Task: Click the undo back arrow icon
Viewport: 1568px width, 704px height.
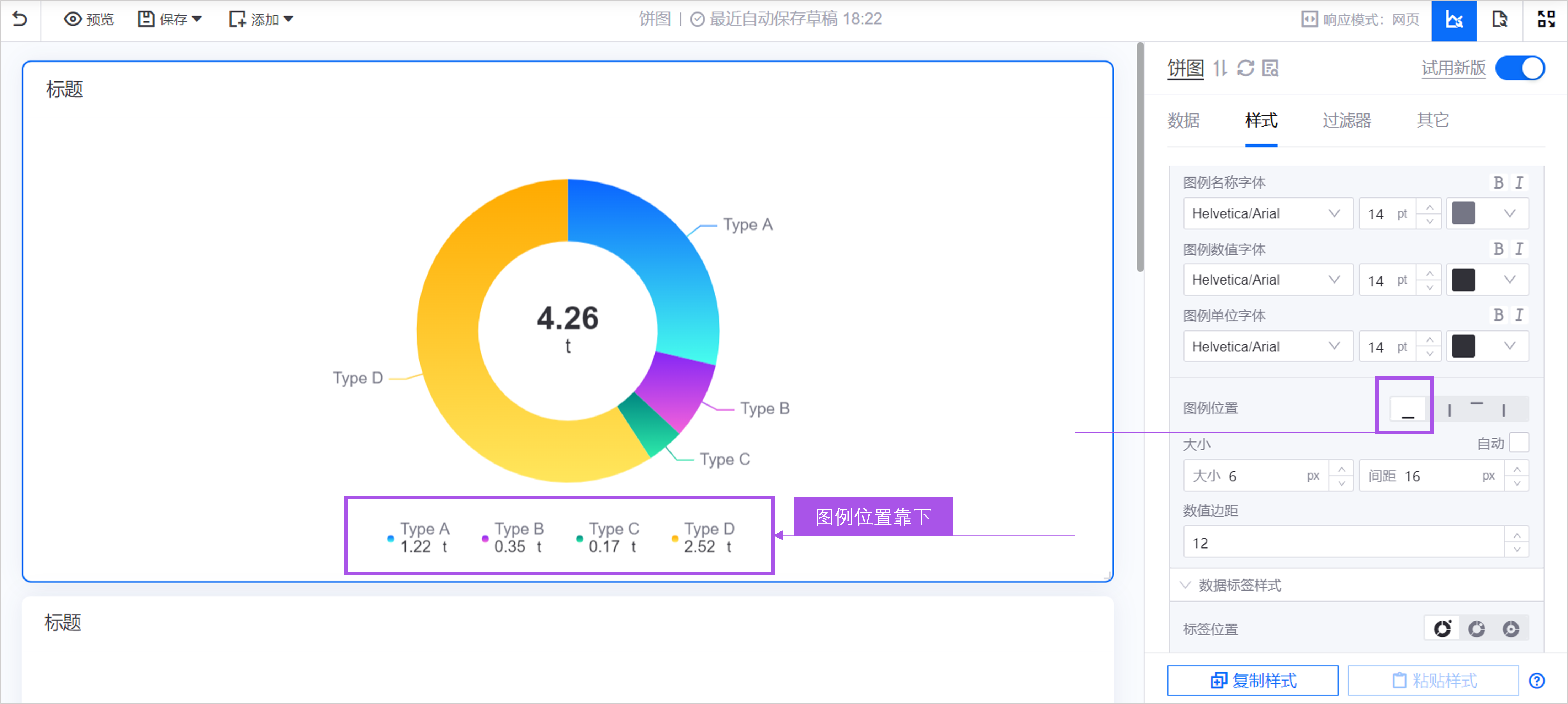Action: [x=20, y=19]
